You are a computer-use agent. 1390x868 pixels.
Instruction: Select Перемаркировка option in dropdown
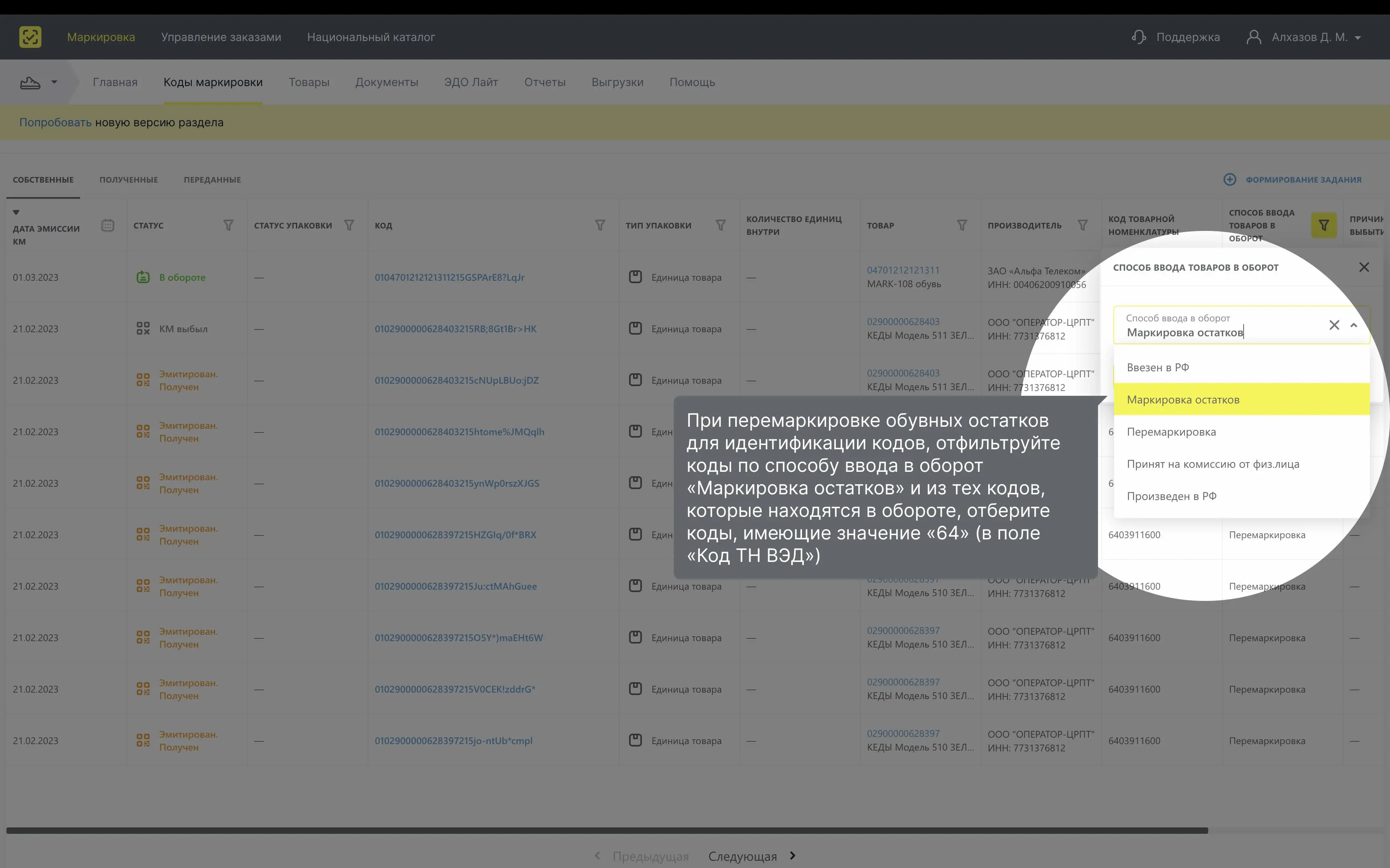click(x=1241, y=432)
